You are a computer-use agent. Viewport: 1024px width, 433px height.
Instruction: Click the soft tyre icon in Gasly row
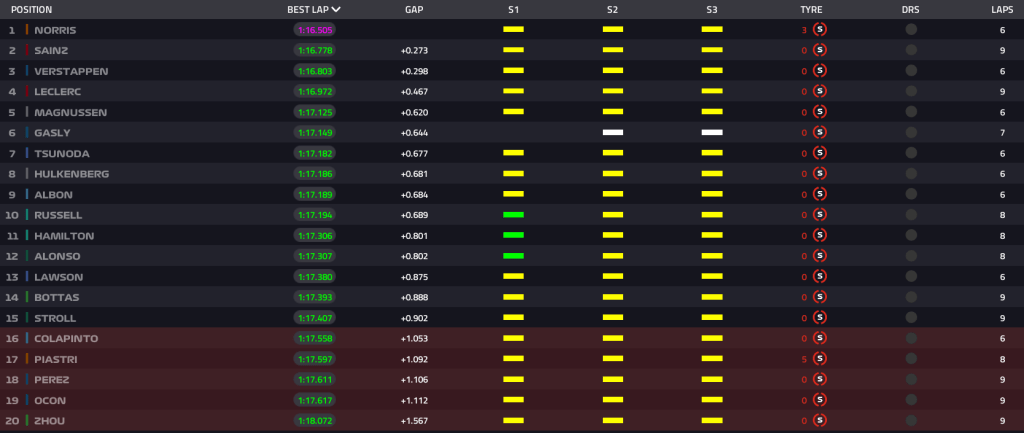coord(820,133)
